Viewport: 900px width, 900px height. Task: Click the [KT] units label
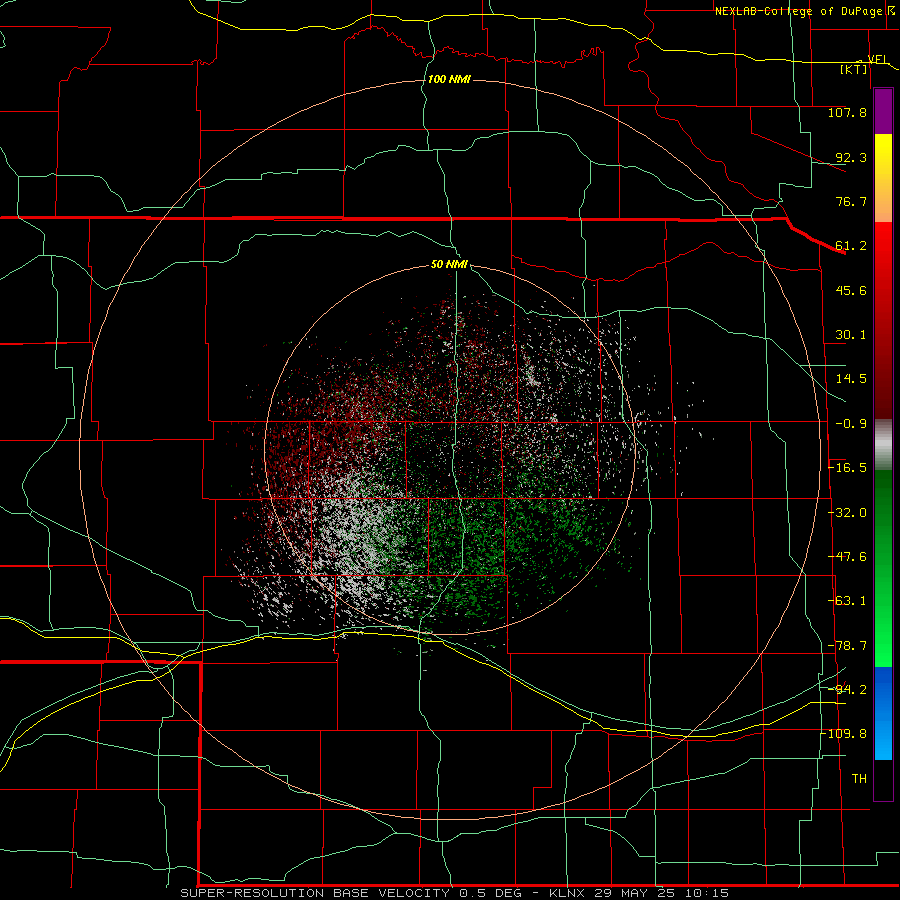[x=854, y=69]
